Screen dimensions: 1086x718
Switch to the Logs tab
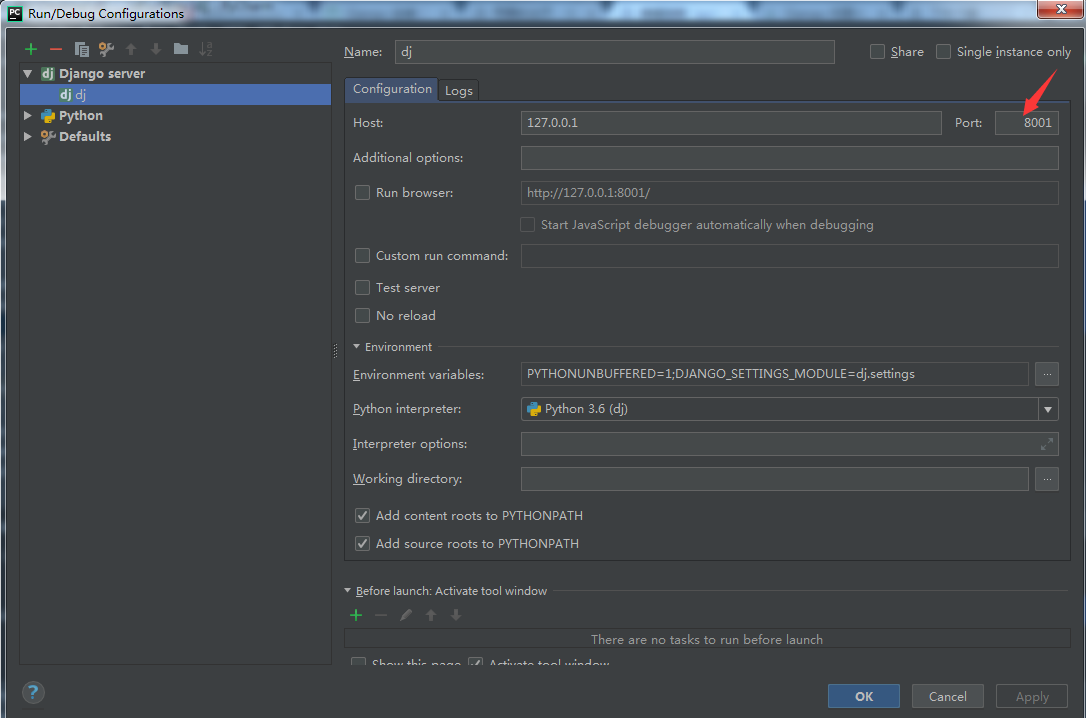point(459,90)
